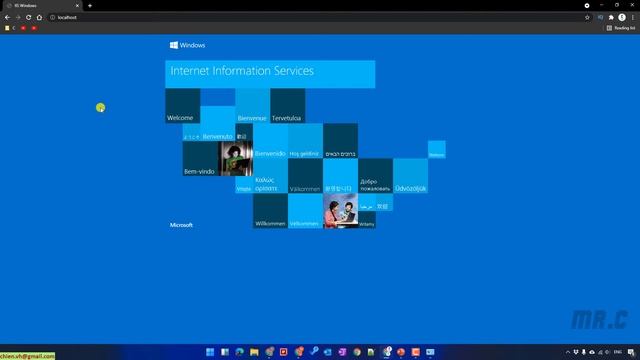Viewport: 640px width, 360px height.
Task: Click the cloud icon in system tray
Action: click(592, 352)
